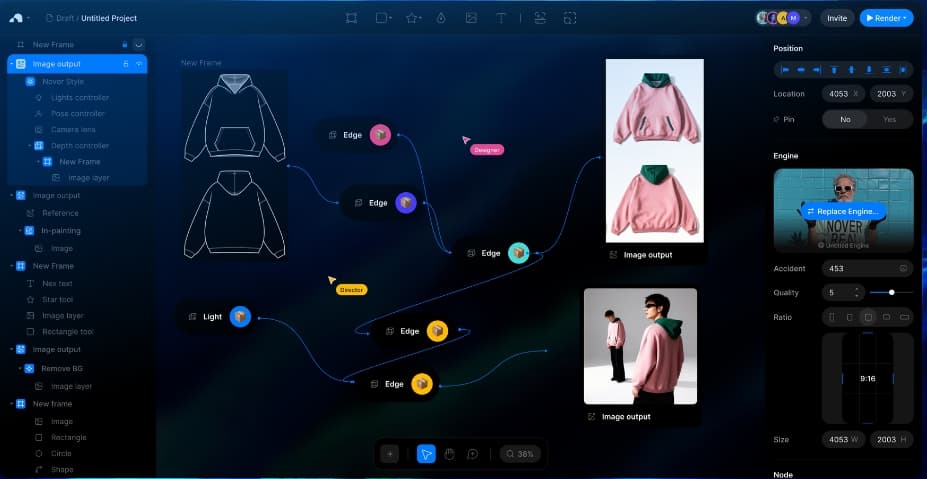Collapse the Depth controller tree item
Viewport: 927px width, 479px height.
(28, 146)
